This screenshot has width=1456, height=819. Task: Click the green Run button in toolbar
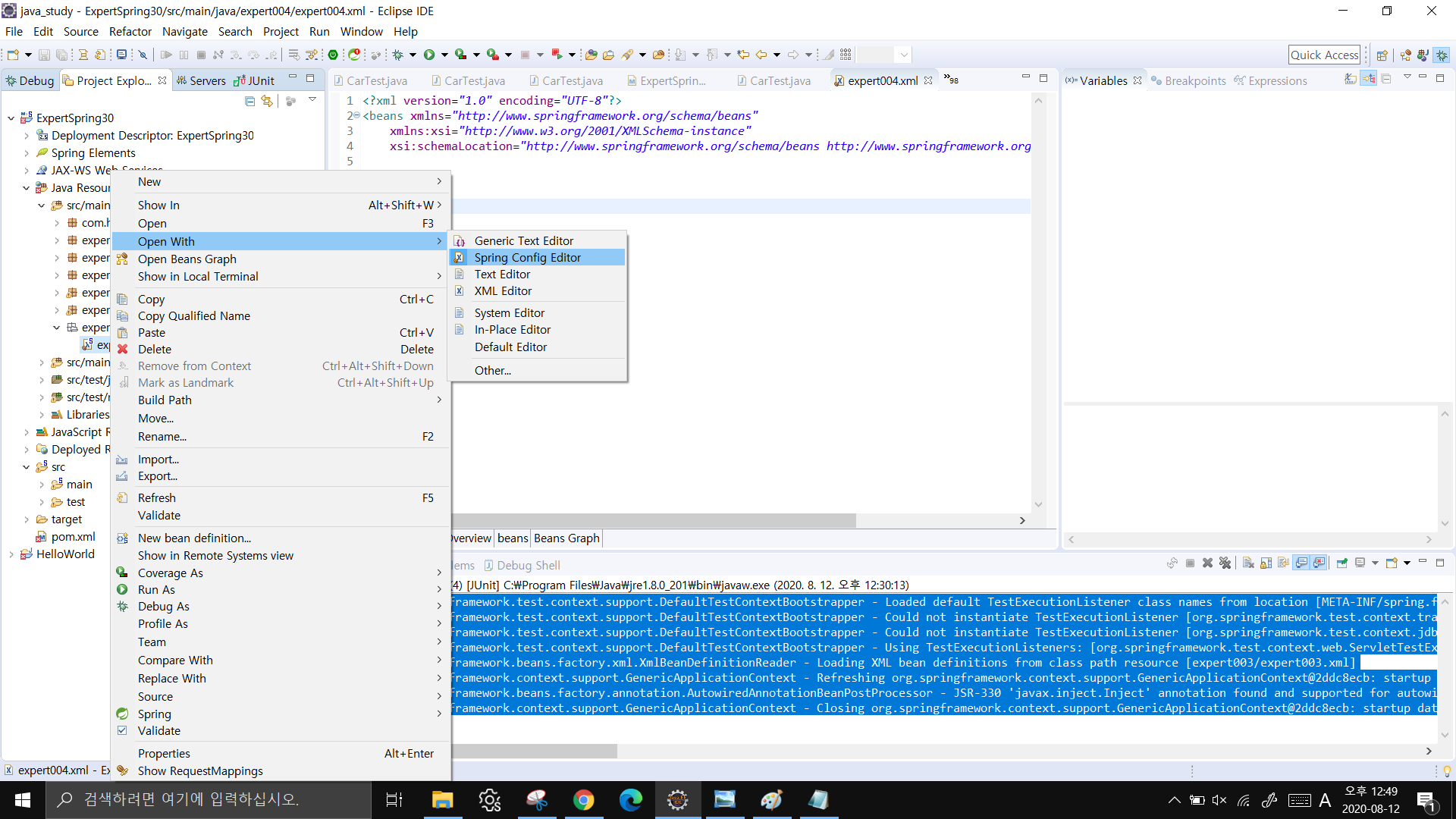[x=429, y=55]
